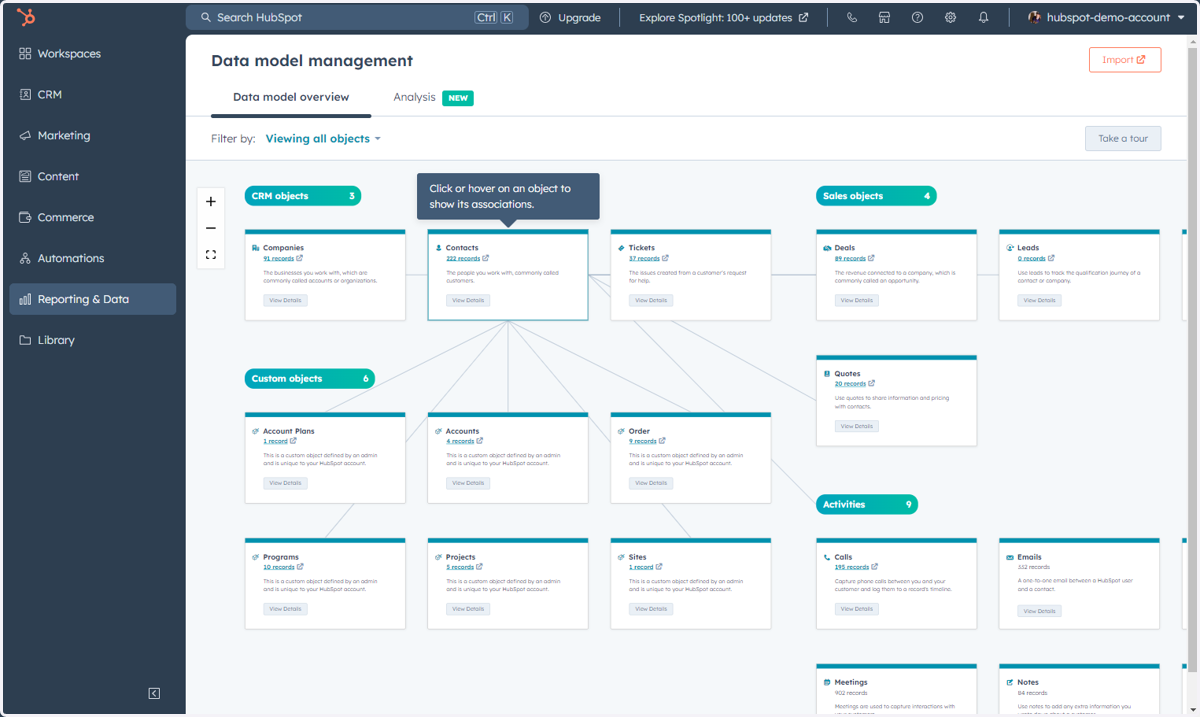Click View Details on Quotes card
1200x717 pixels.
coord(857,426)
